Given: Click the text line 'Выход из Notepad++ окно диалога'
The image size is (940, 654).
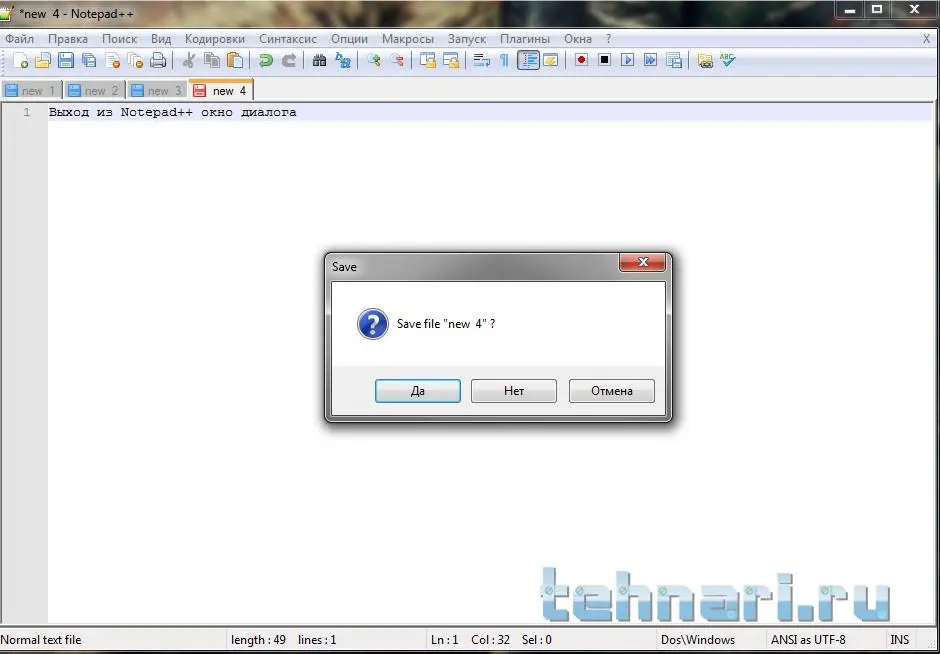Looking at the screenshot, I should point(173,112).
